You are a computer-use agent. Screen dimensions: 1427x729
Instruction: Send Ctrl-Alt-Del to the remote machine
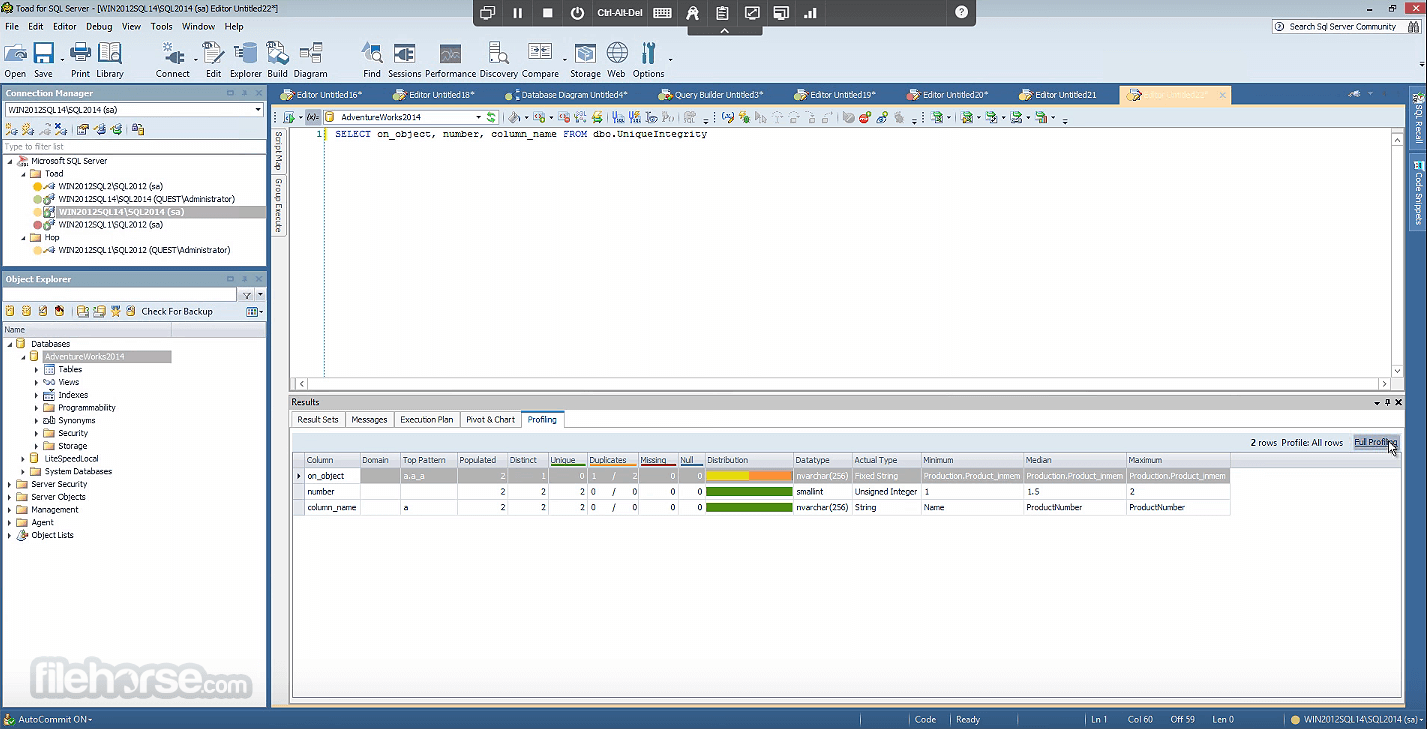620,13
